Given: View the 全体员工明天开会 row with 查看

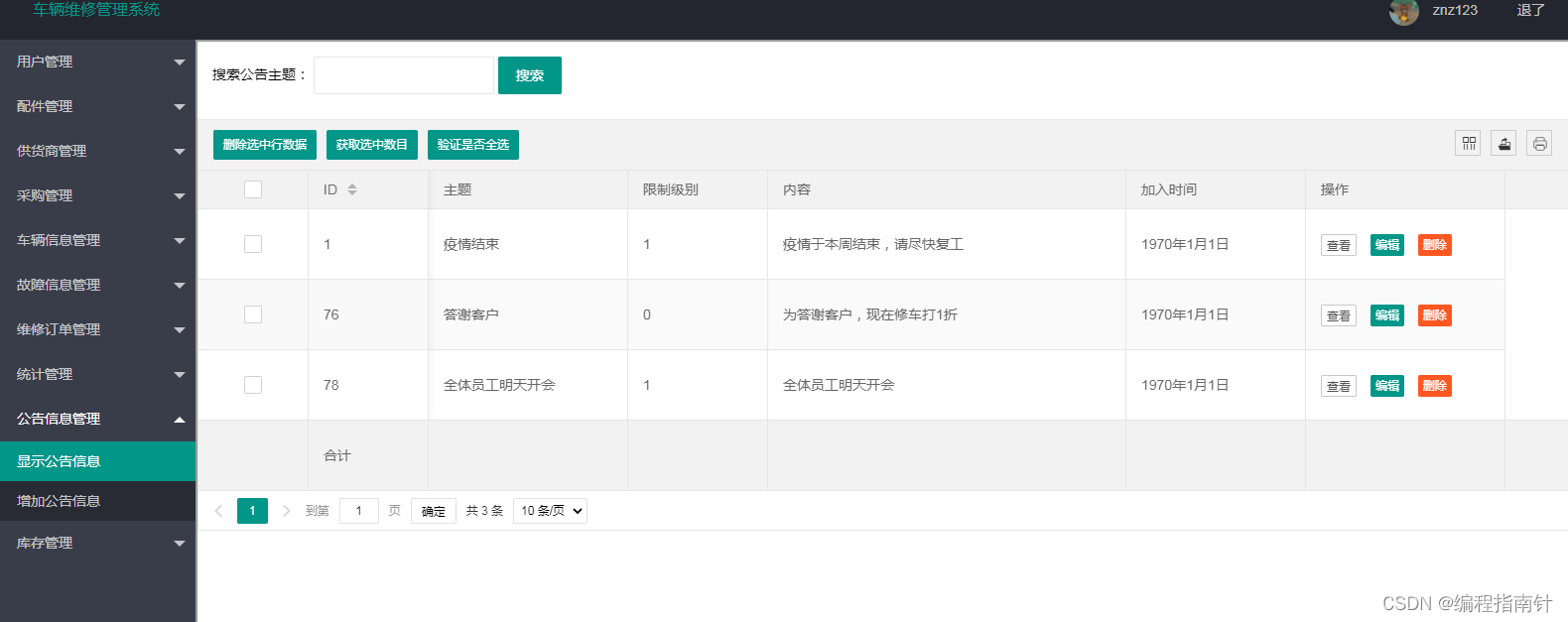Looking at the screenshot, I should coord(1339,386).
